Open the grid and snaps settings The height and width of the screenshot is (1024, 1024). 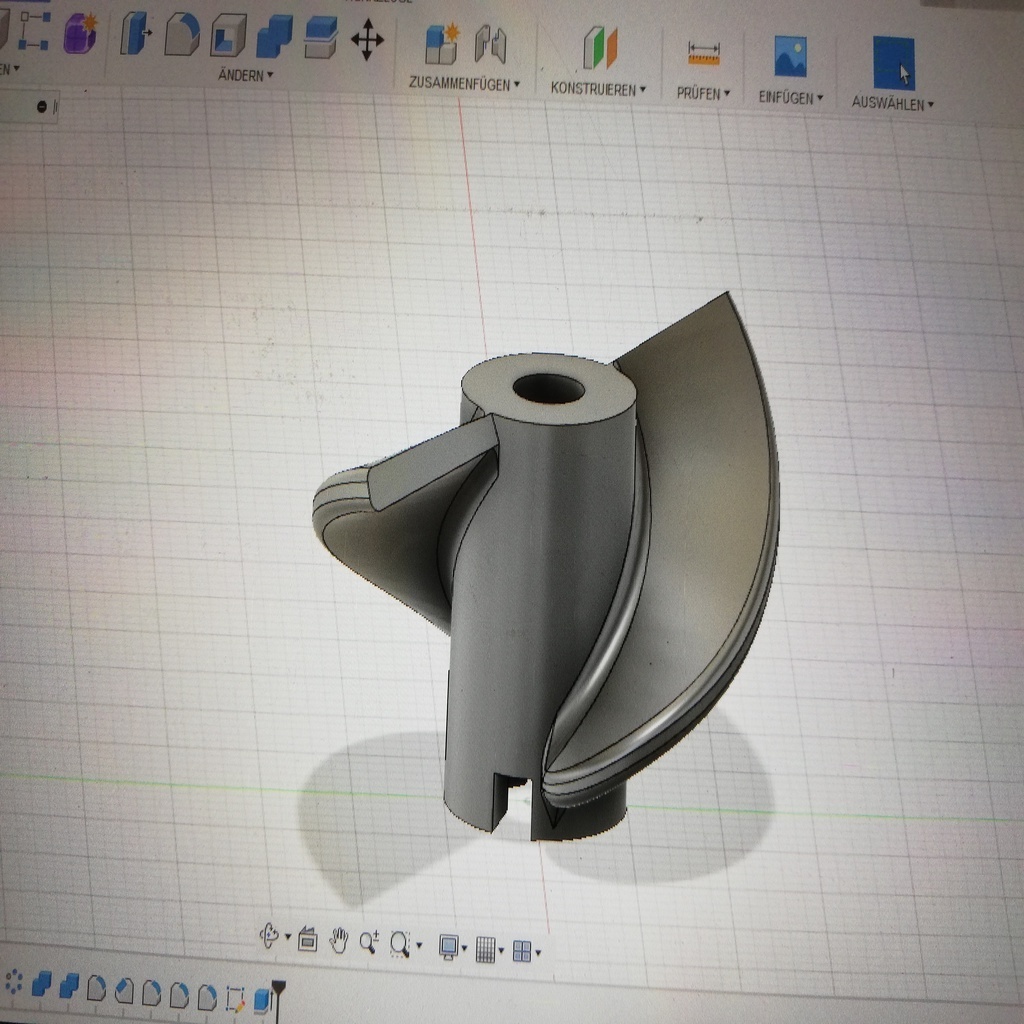[487, 949]
